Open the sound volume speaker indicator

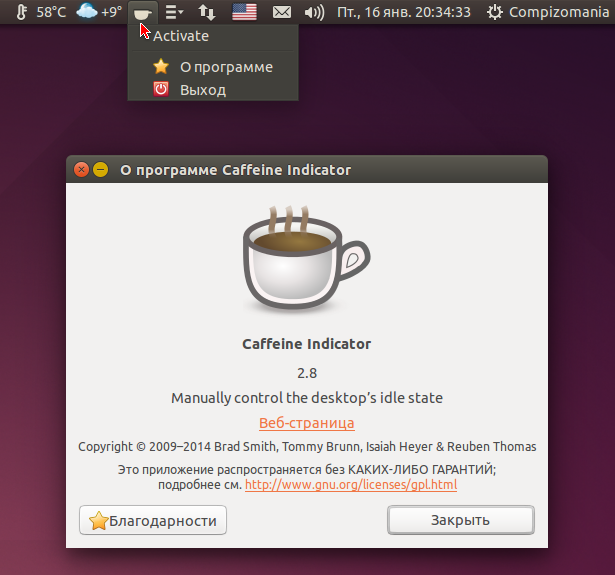(x=315, y=13)
